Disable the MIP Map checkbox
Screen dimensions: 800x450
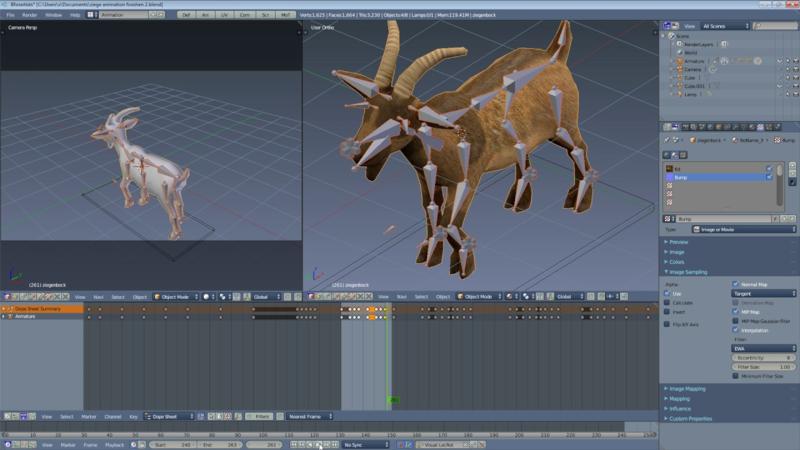tap(737, 311)
